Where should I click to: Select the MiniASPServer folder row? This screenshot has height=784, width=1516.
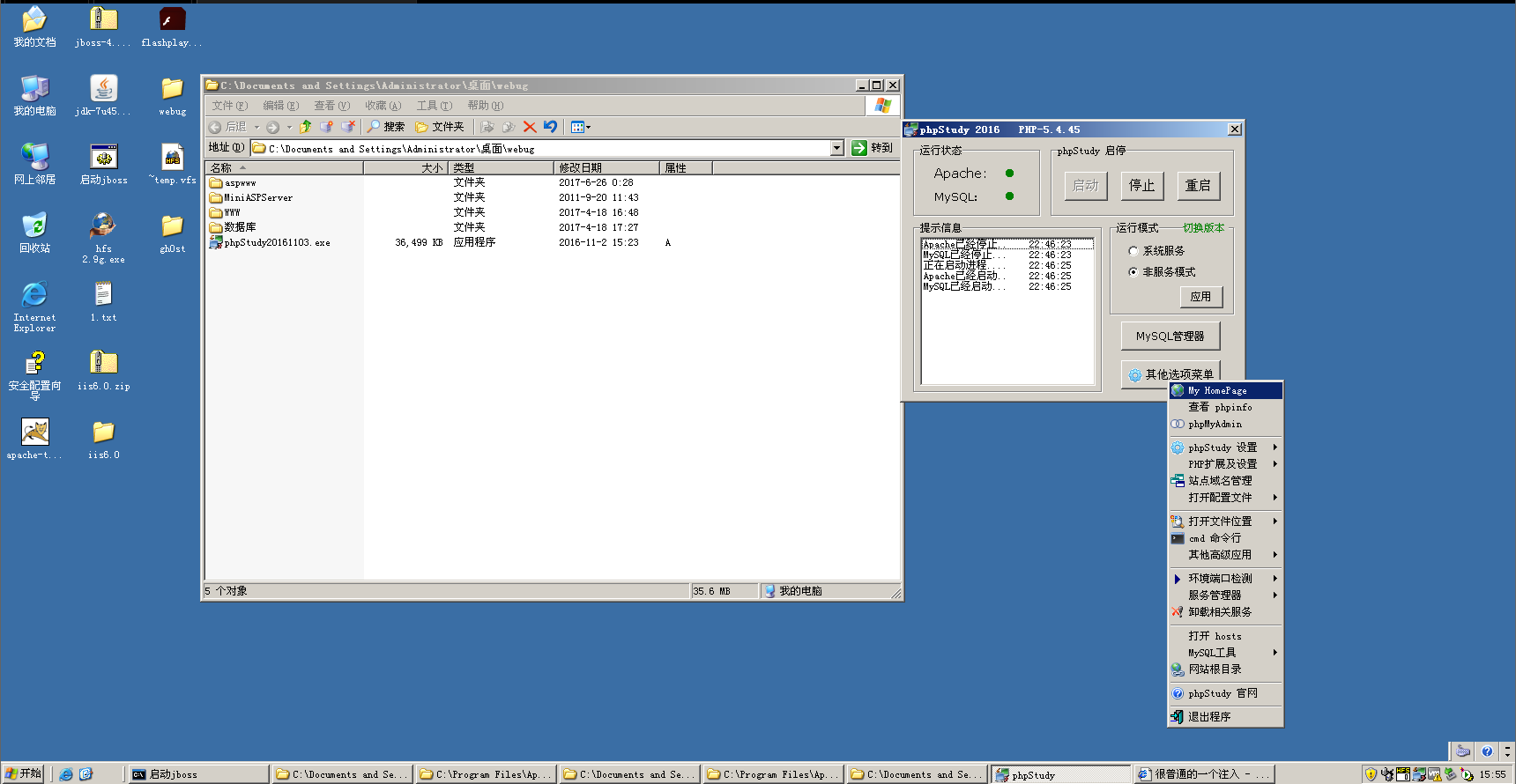tap(251, 198)
